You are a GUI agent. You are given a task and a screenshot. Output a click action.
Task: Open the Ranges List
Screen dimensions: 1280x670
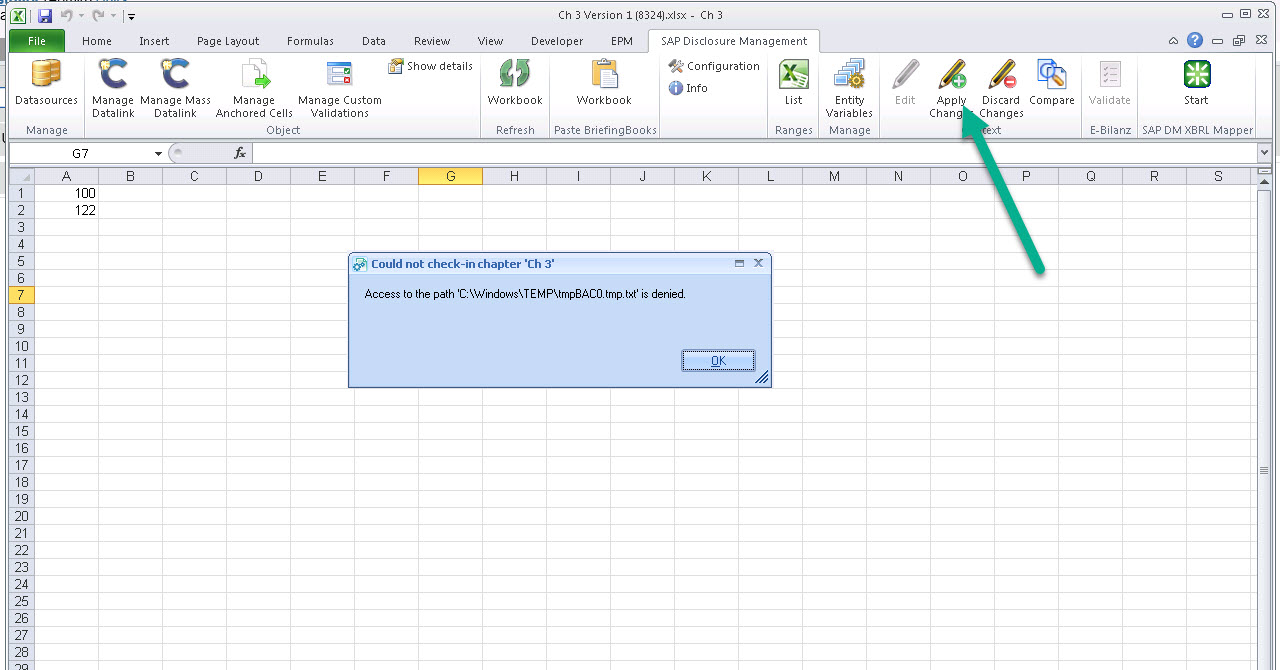click(793, 82)
